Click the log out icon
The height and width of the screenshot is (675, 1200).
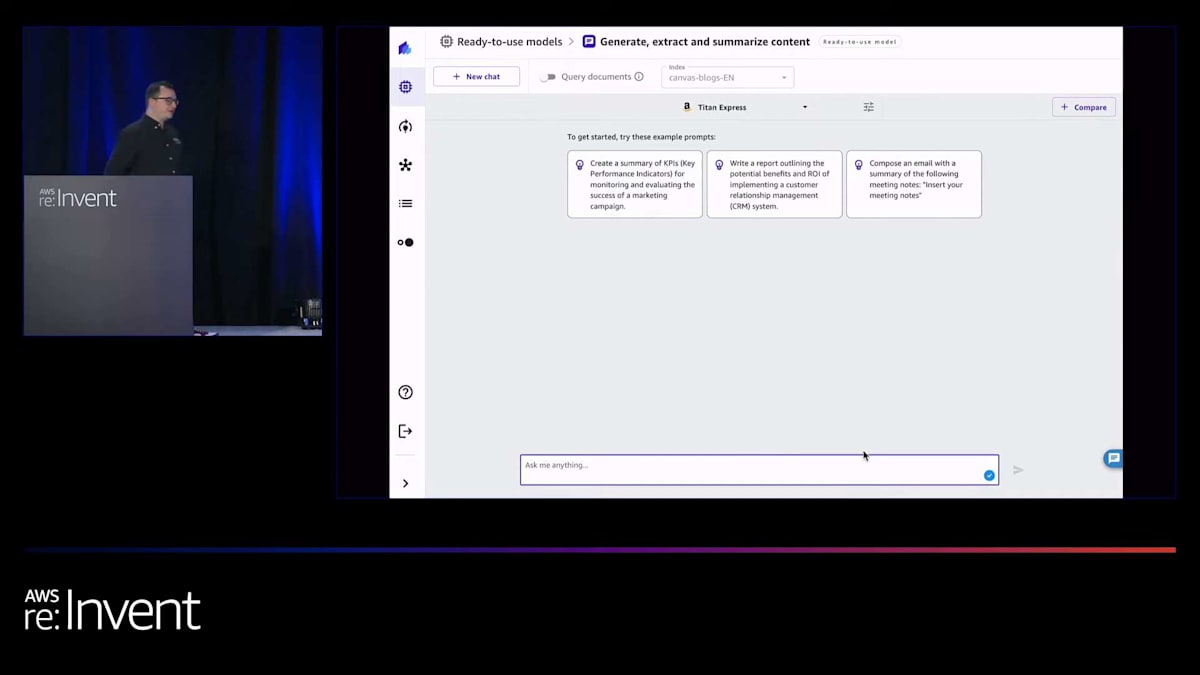click(405, 431)
